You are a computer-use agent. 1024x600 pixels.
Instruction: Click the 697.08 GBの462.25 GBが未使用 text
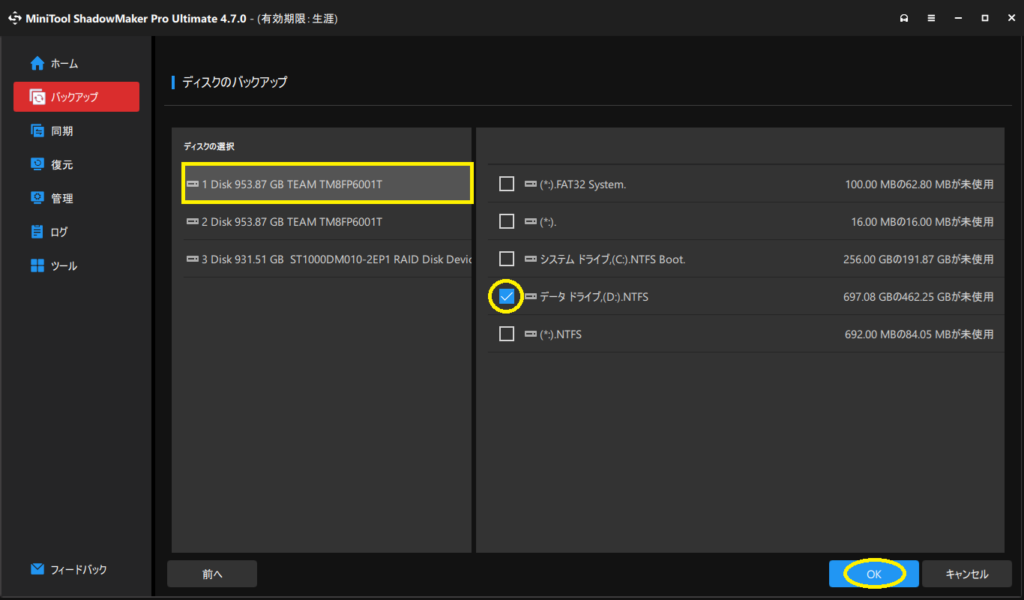tap(918, 297)
